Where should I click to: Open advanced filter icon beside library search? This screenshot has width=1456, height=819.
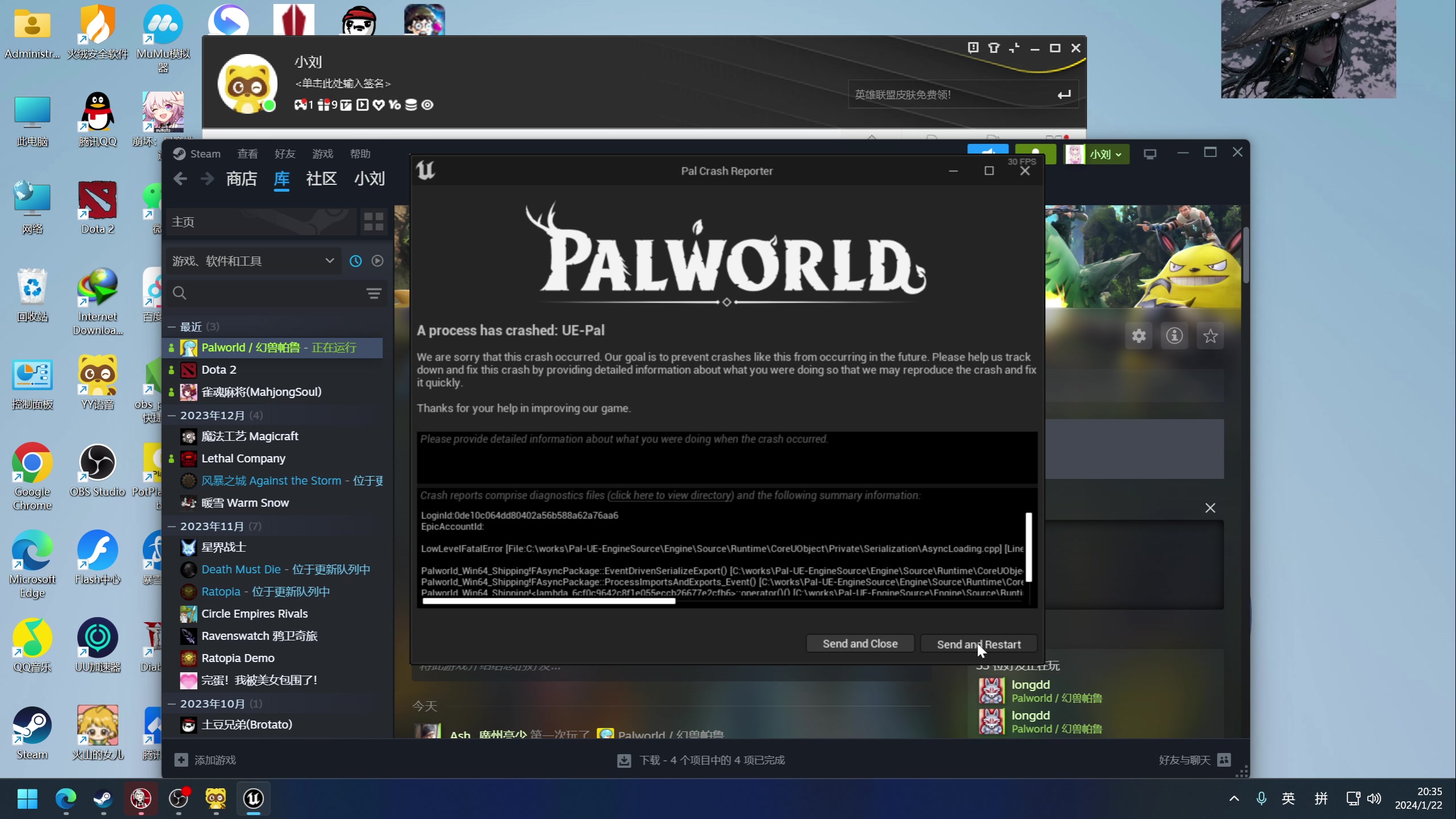374,293
